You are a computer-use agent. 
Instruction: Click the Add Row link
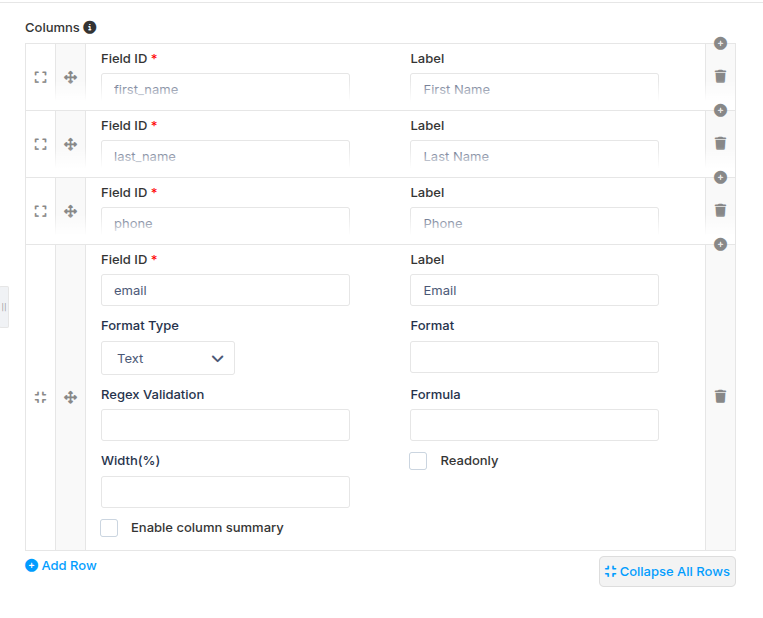click(61, 565)
